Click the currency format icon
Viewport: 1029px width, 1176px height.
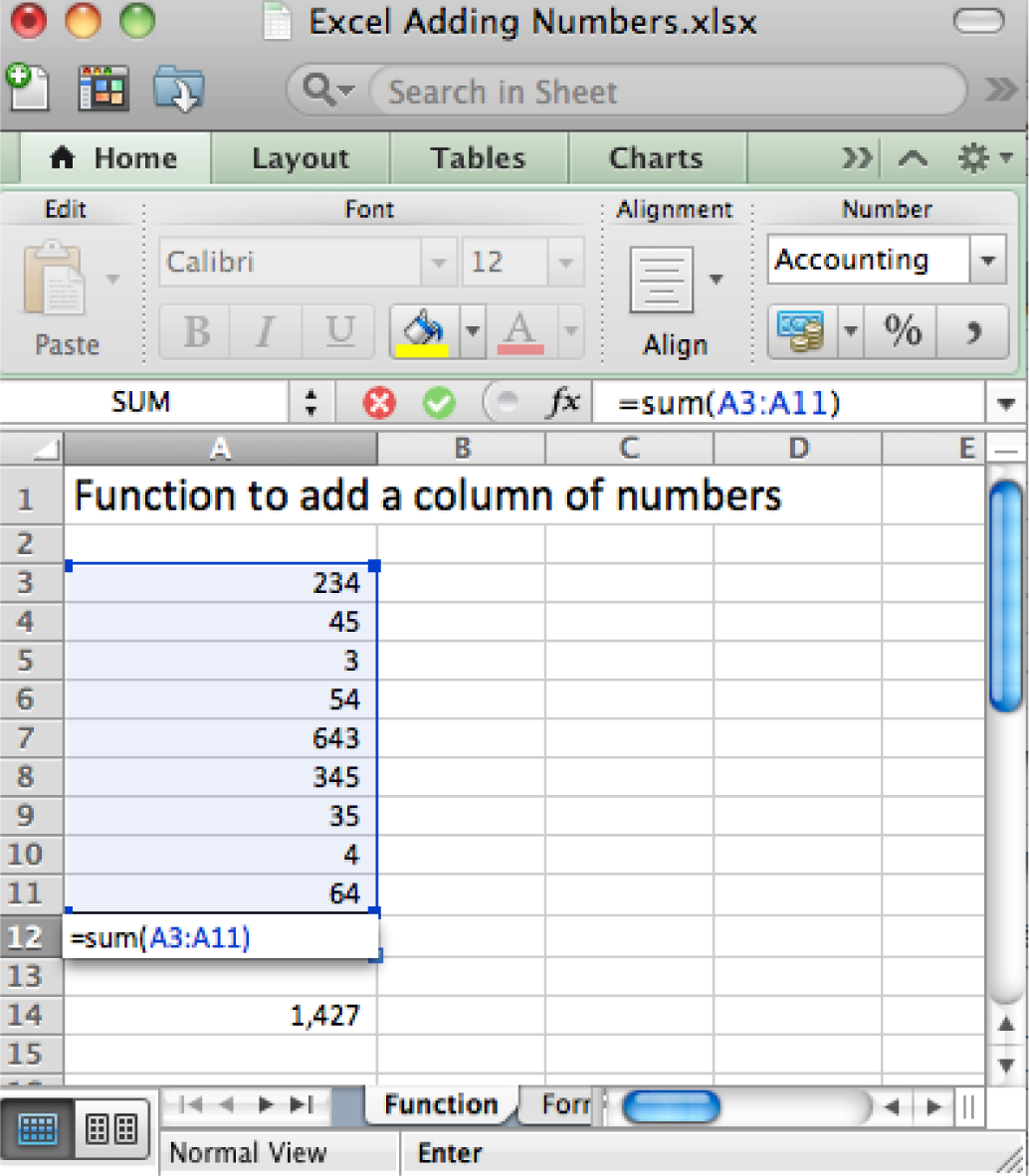pos(801,330)
